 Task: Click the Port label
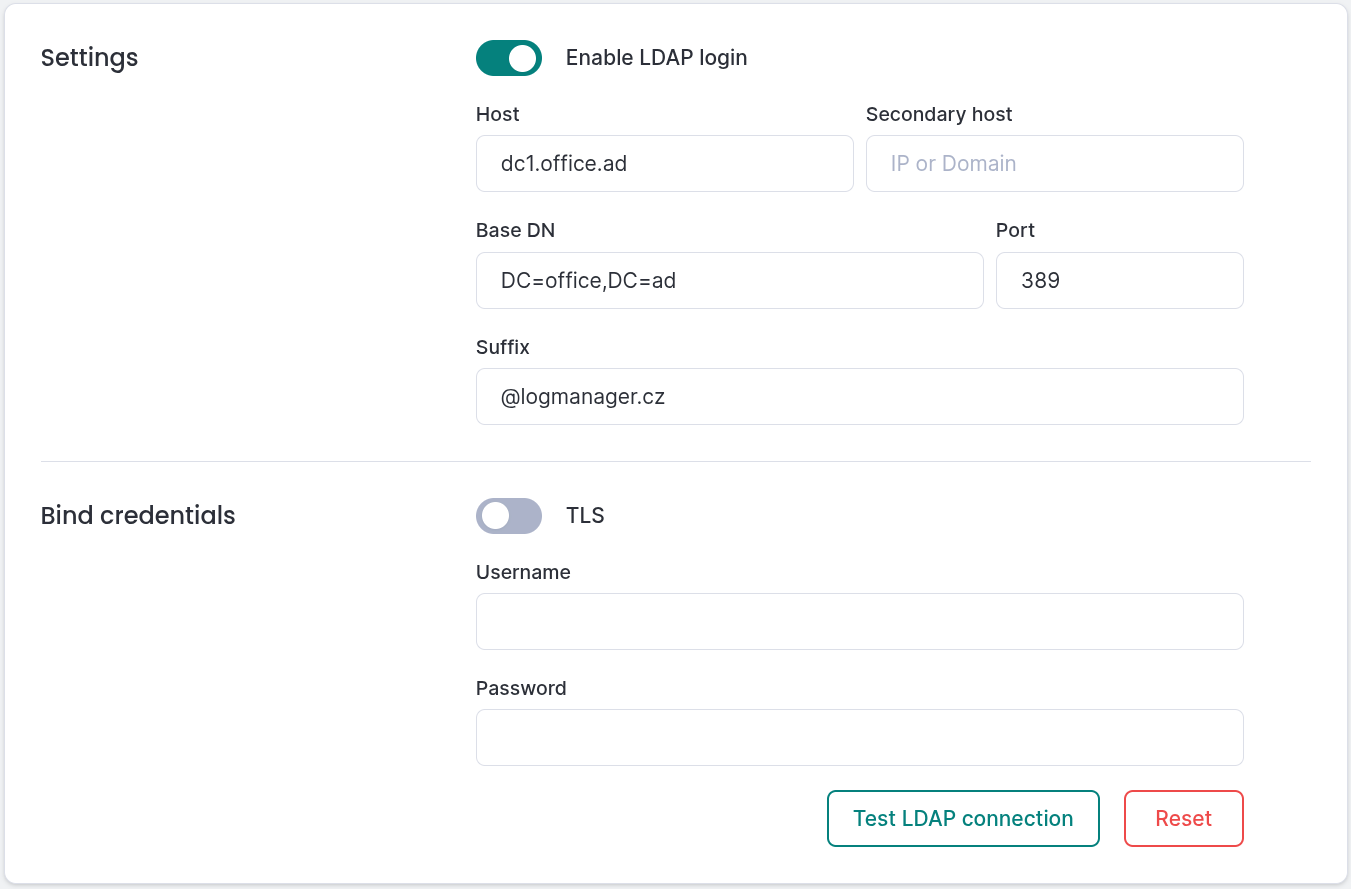click(x=1014, y=230)
